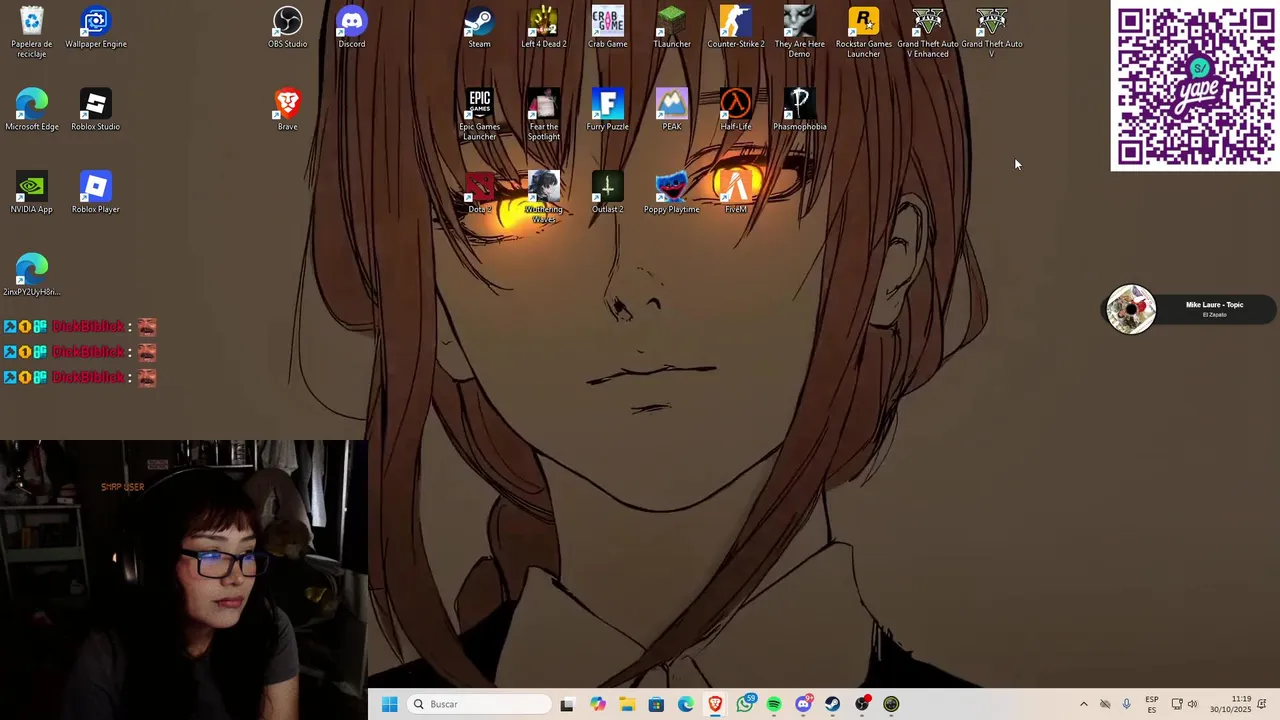Click the microphone tray icon
1280x720 pixels.
(1126, 704)
